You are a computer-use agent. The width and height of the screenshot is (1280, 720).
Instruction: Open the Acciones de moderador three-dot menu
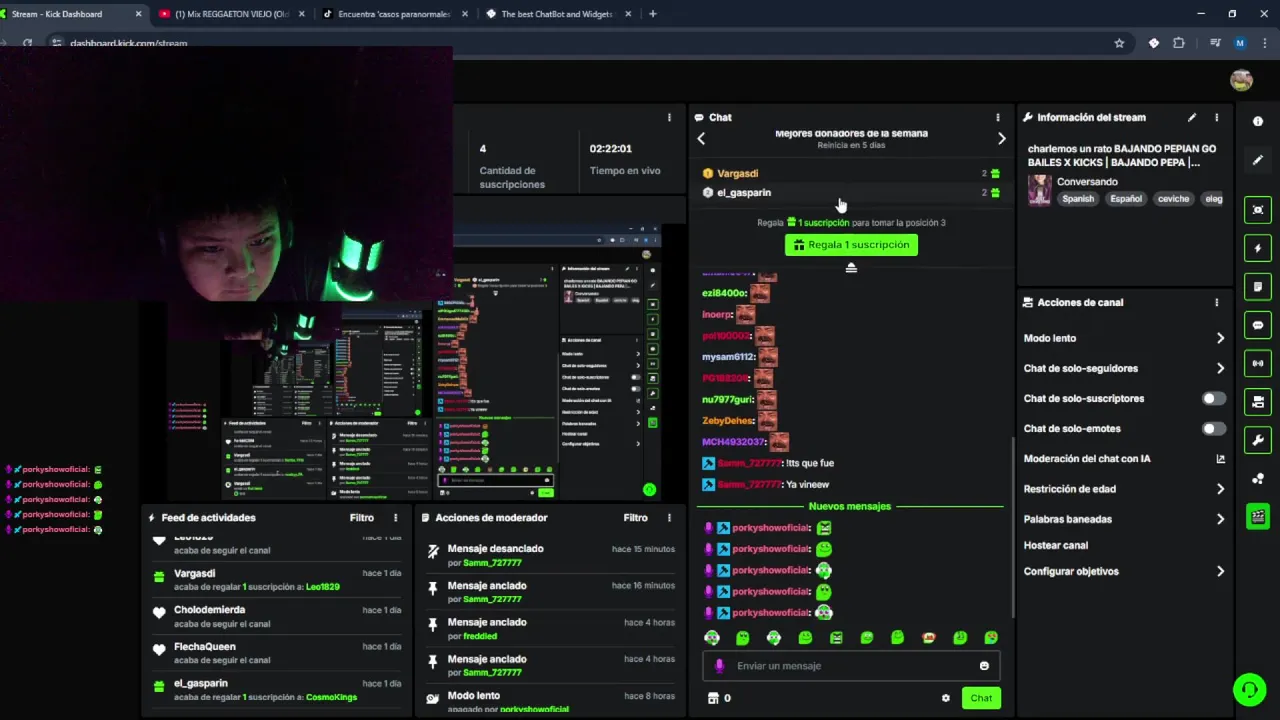click(669, 518)
